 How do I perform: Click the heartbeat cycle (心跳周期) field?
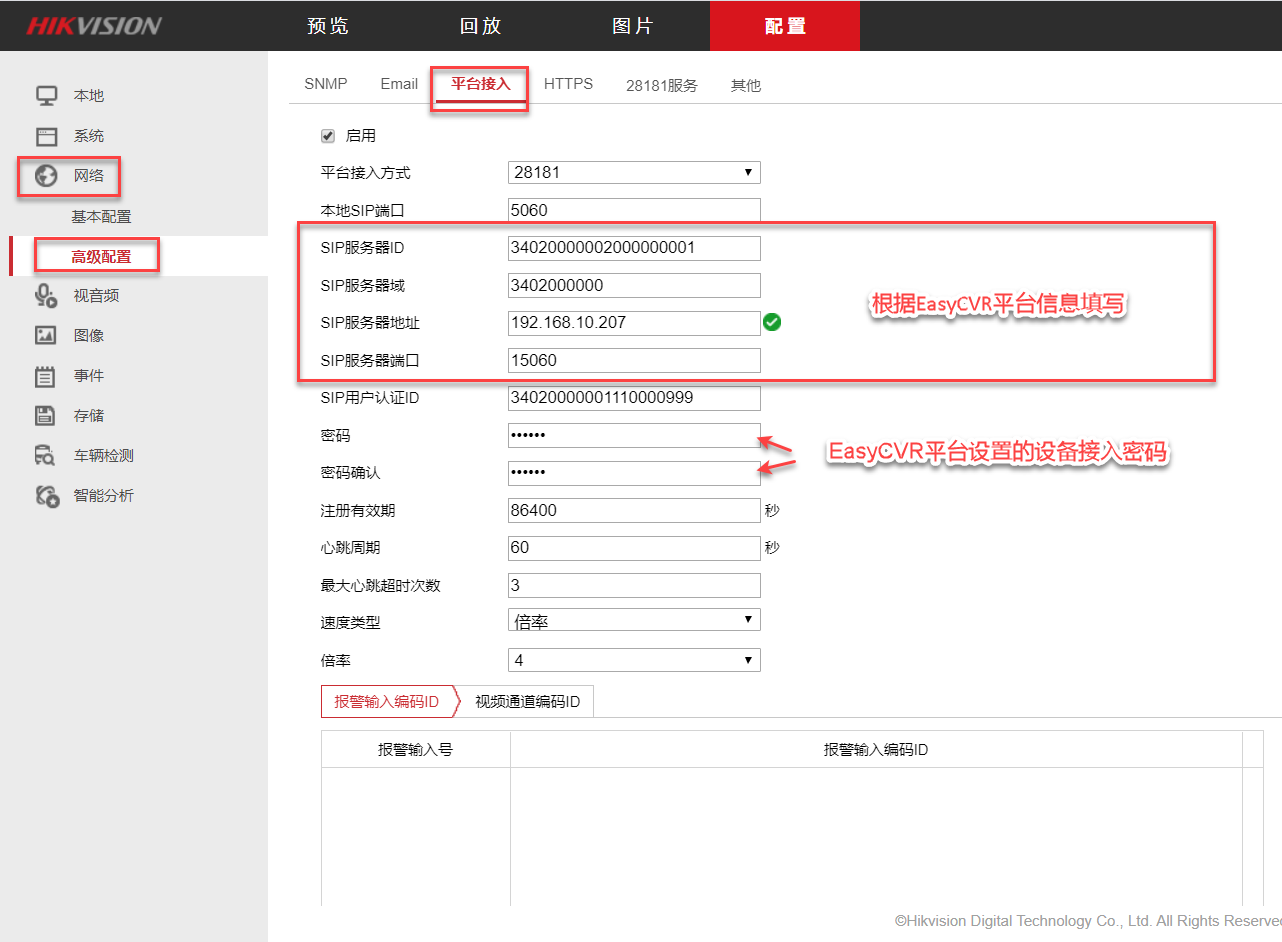pos(634,548)
